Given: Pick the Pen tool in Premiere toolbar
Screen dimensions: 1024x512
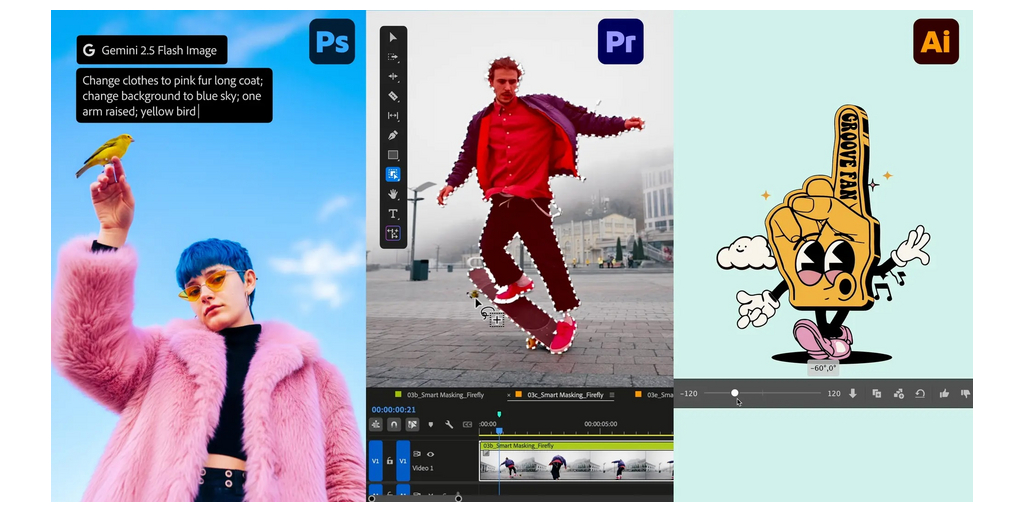Looking at the screenshot, I should click(x=393, y=135).
